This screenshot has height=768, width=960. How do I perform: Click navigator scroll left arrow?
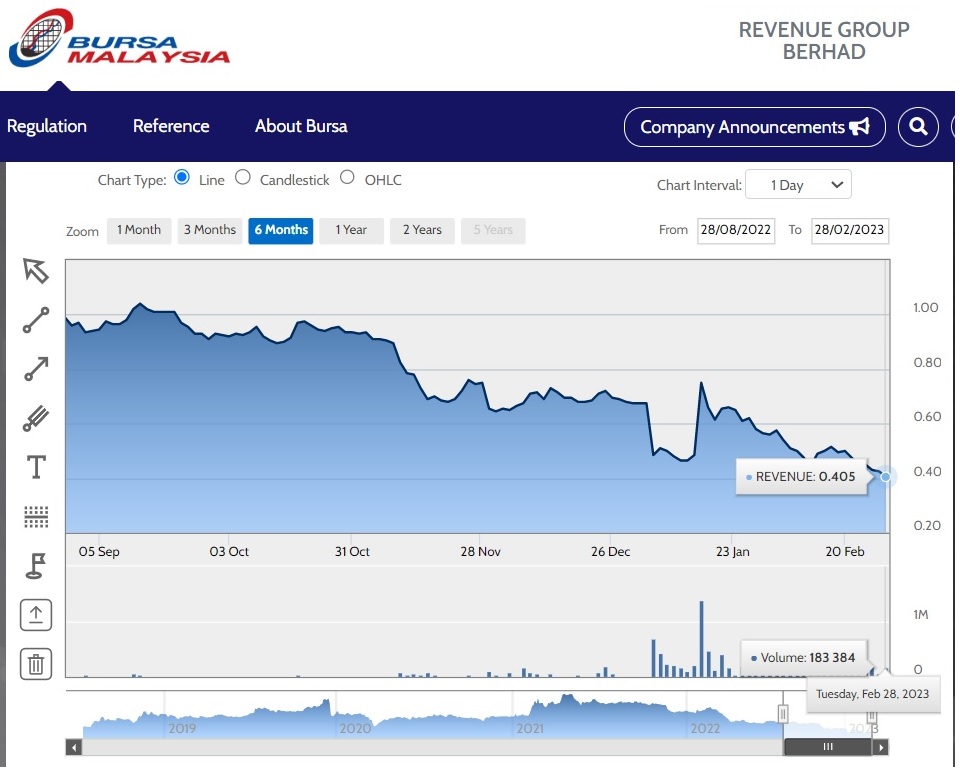click(74, 747)
